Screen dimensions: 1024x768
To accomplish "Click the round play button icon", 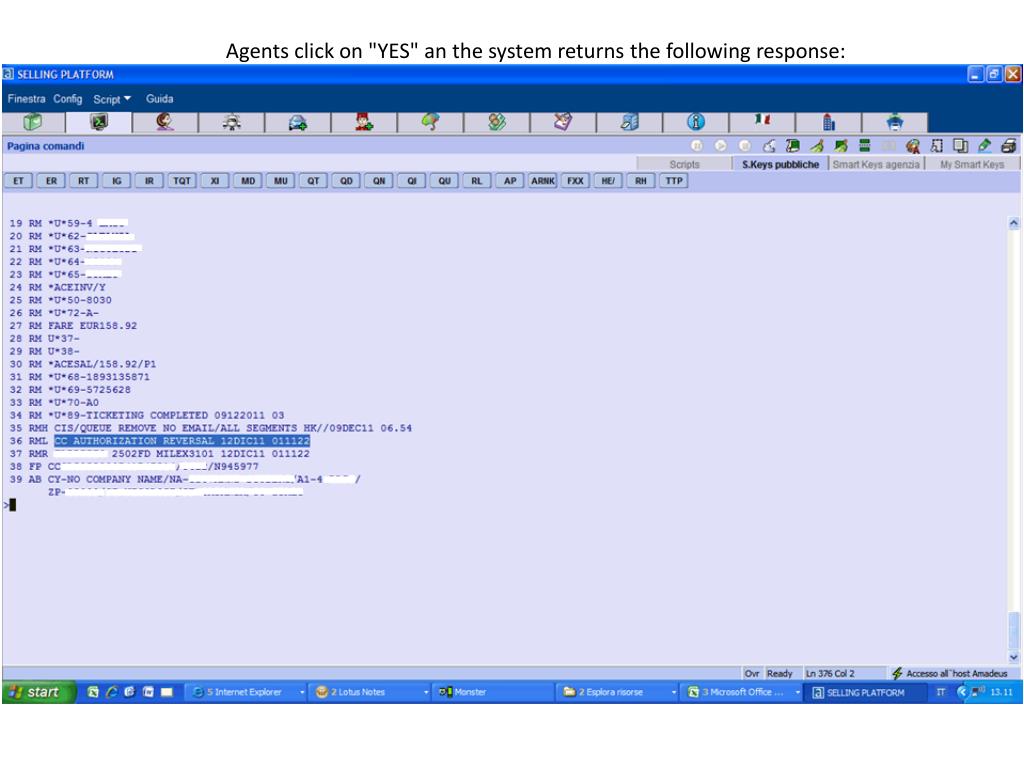I will click(721, 146).
